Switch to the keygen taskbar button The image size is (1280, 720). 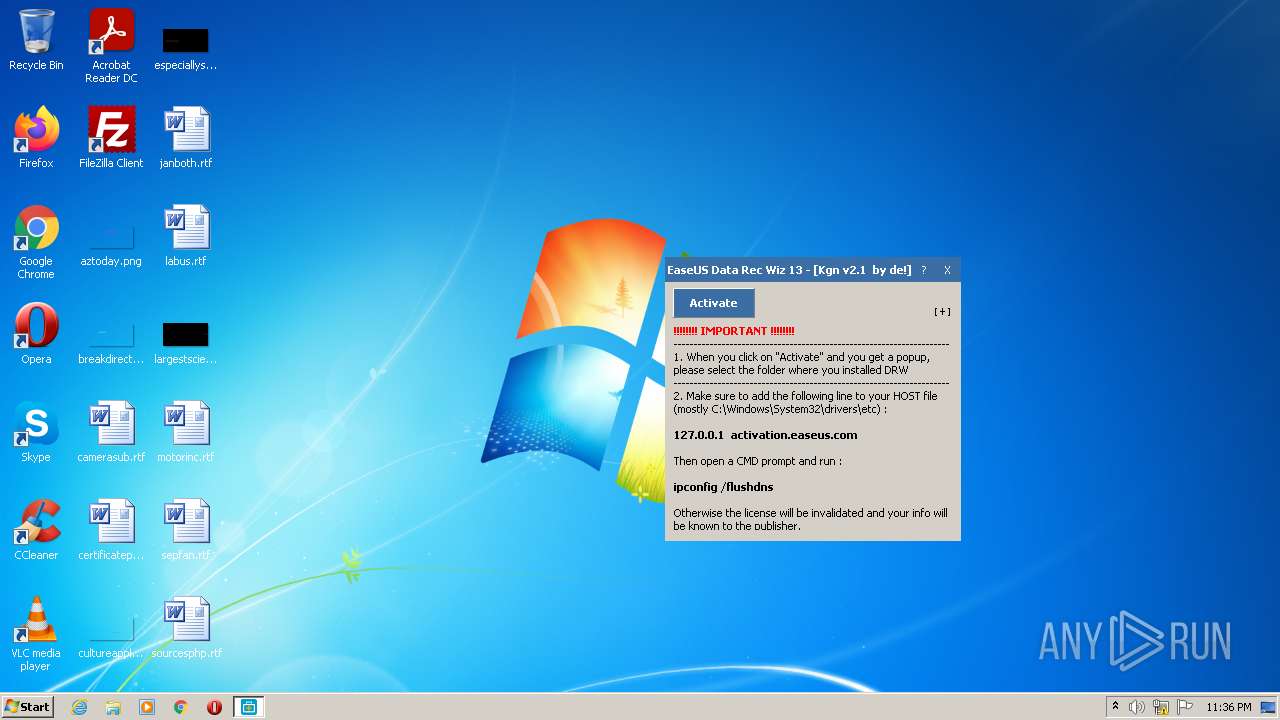coord(248,707)
